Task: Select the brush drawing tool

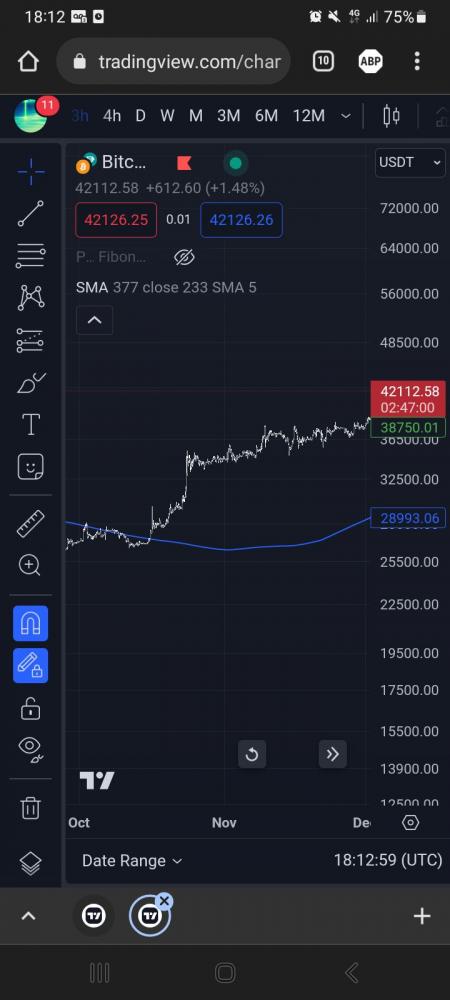Action: (x=31, y=383)
